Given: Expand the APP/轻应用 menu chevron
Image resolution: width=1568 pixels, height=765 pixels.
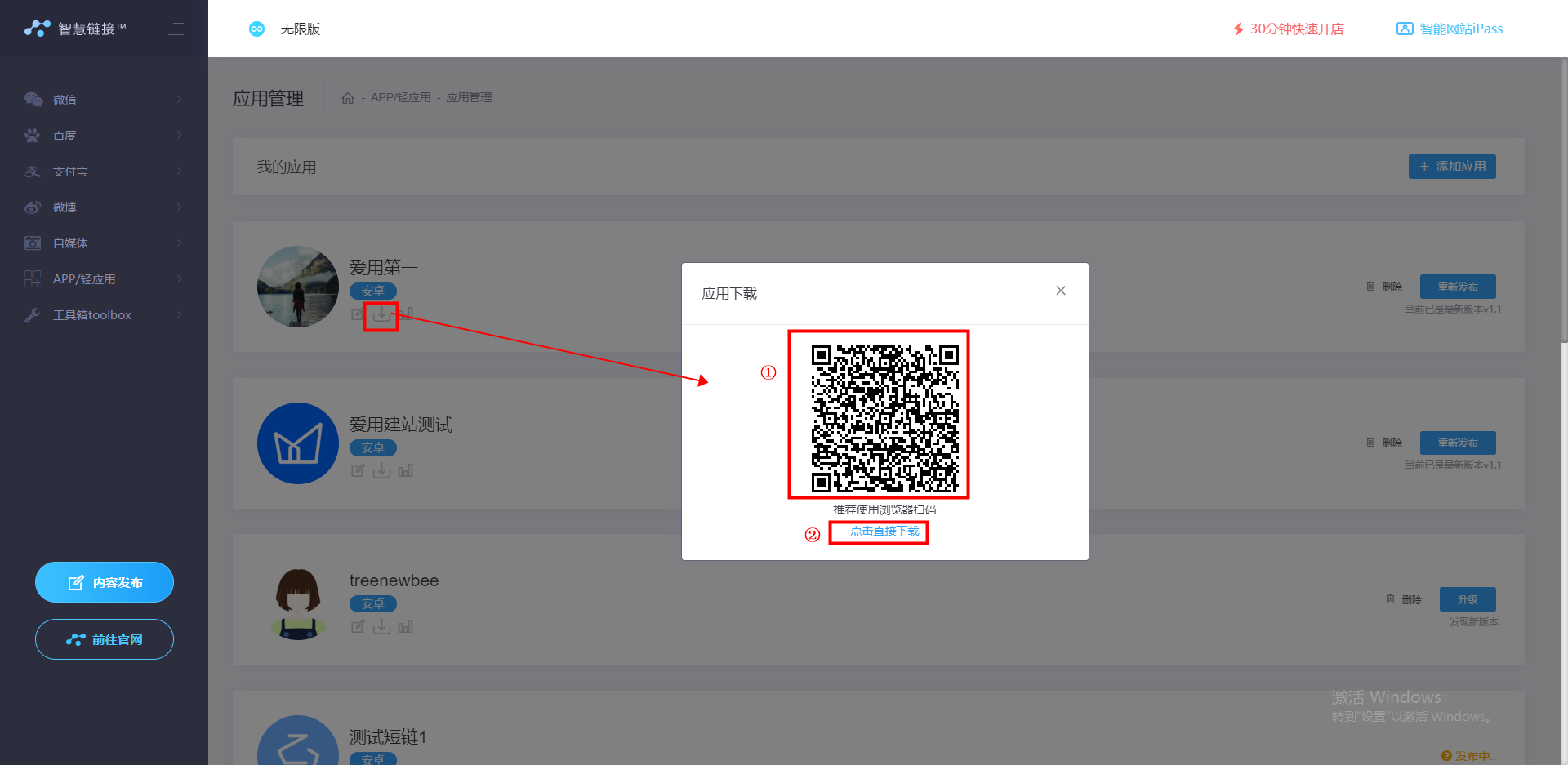Looking at the screenshot, I should pyautogui.click(x=180, y=279).
